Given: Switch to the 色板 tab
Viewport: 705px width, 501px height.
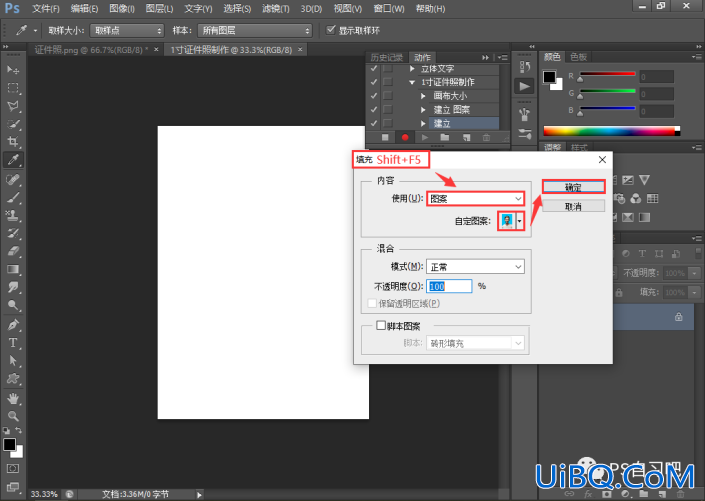Looking at the screenshot, I should (579, 57).
